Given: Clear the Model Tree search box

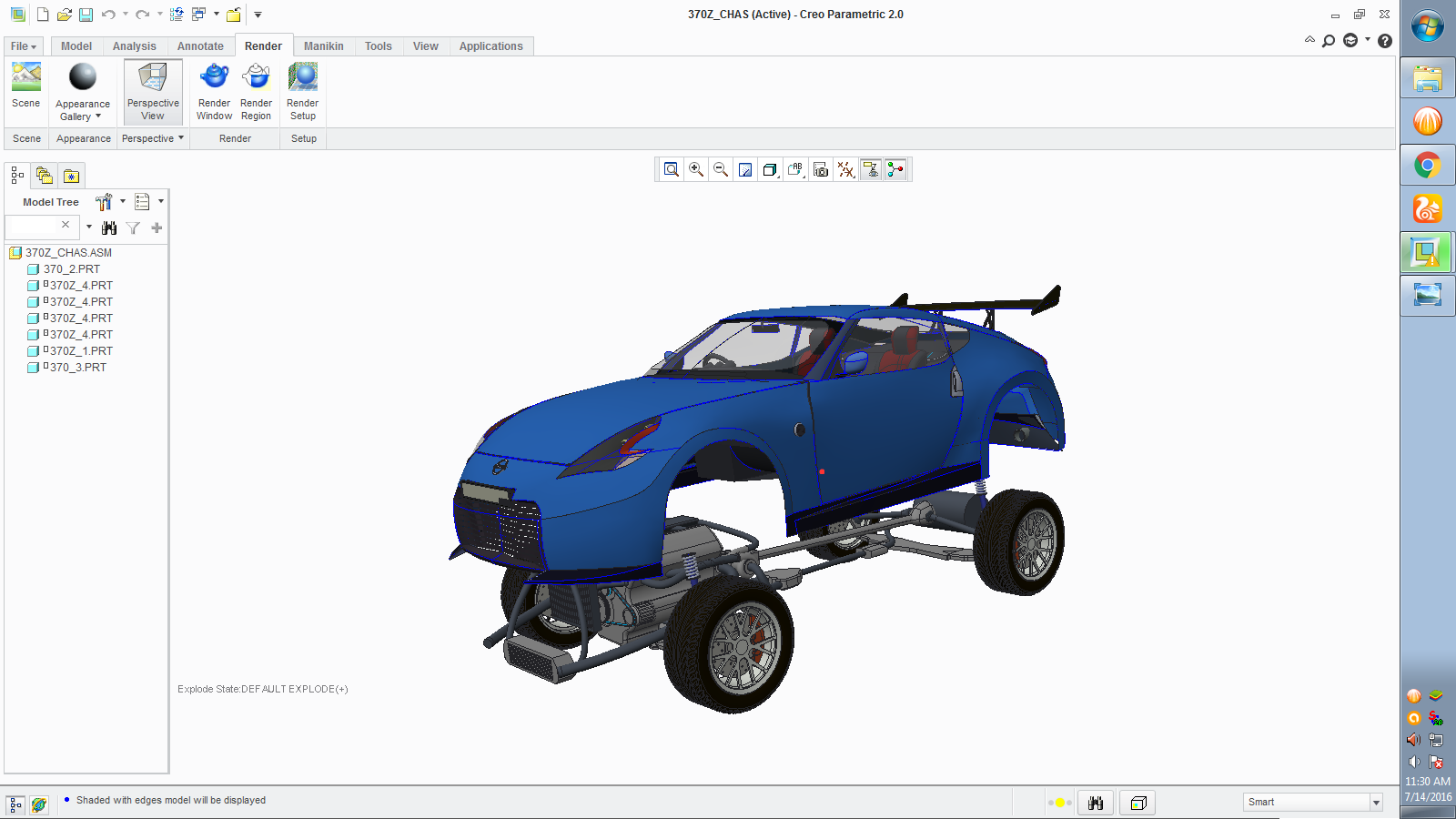Looking at the screenshot, I should (x=66, y=225).
